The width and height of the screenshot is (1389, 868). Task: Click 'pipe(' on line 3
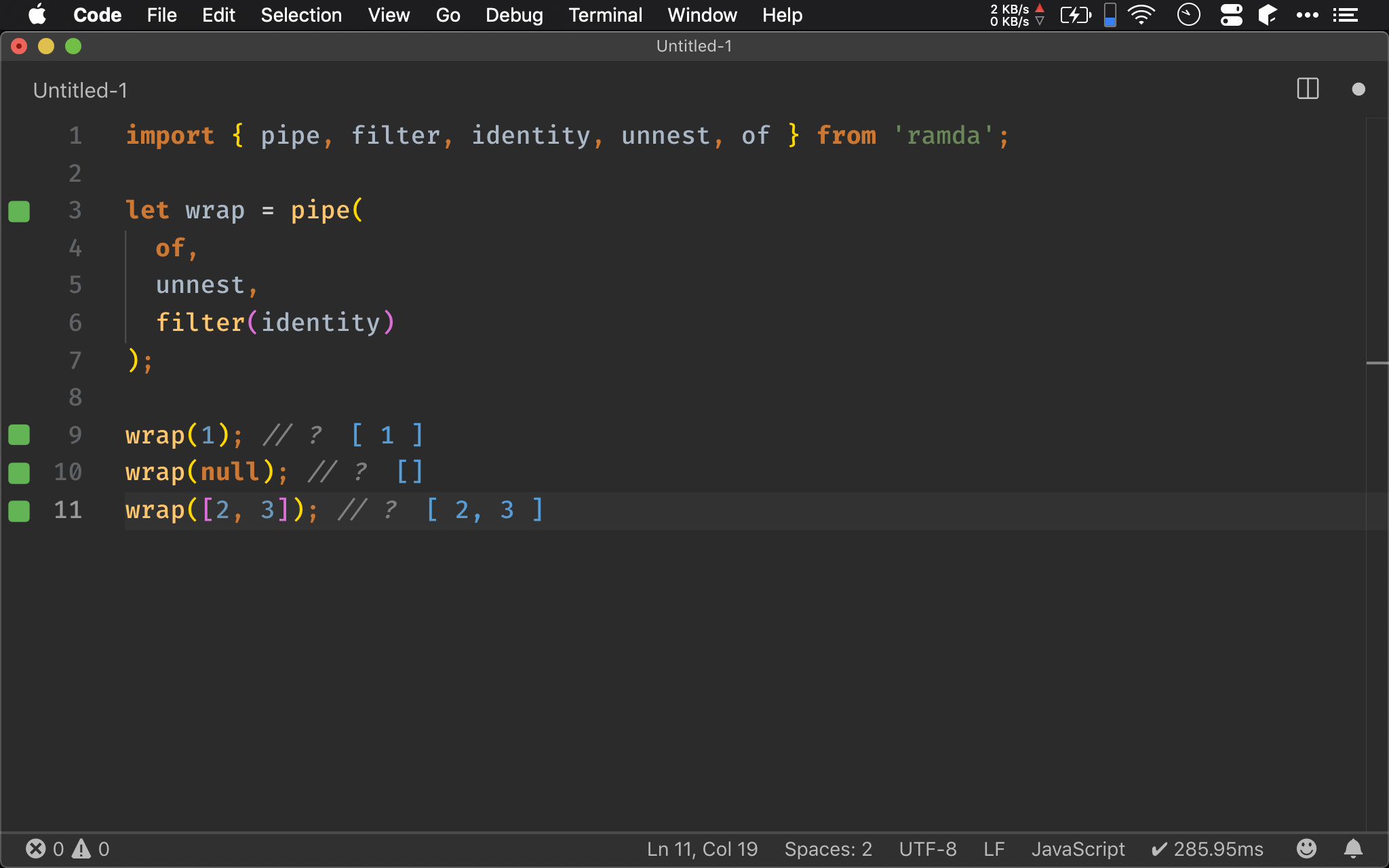(x=328, y=210)
